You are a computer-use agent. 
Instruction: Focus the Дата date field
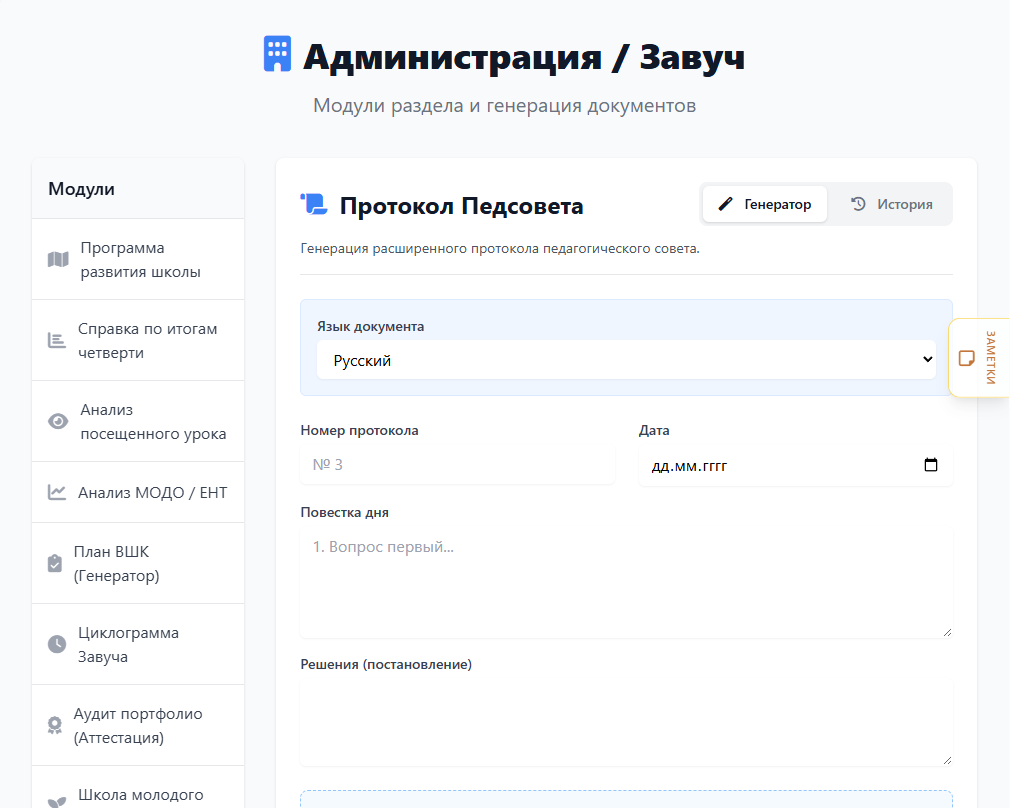click(x=796, y=465)
